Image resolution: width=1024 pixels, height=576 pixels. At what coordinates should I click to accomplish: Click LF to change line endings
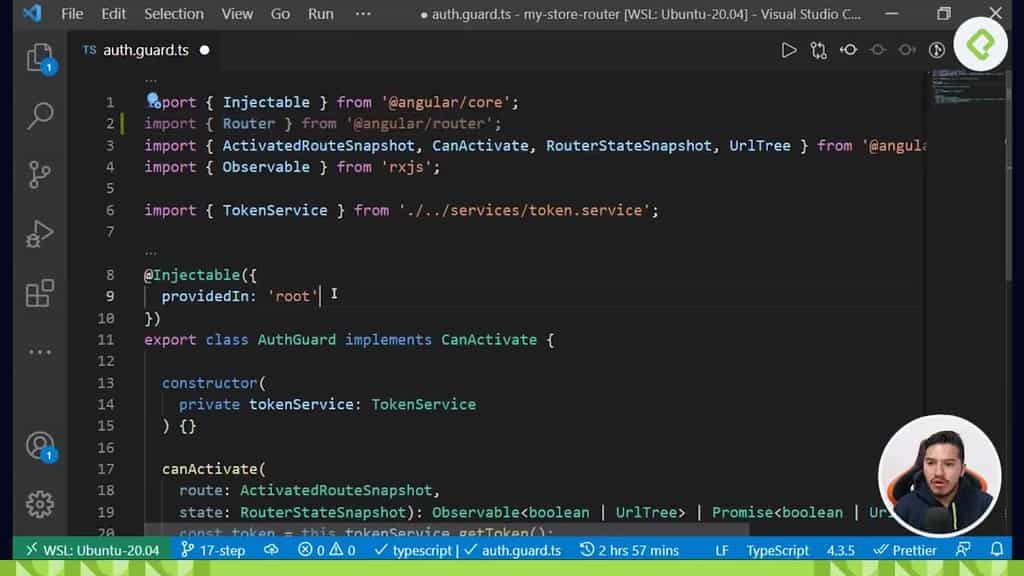coord(722,549)
